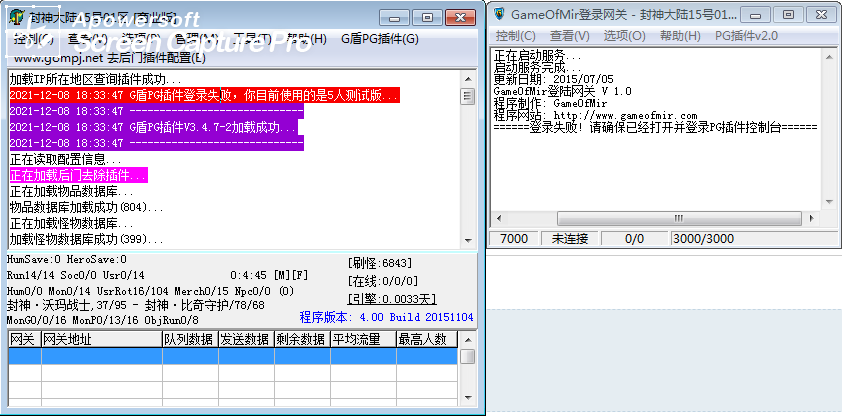Click the server log scrollbar up arrow
The height and width of the screenshot is (418, 842).
468,79
